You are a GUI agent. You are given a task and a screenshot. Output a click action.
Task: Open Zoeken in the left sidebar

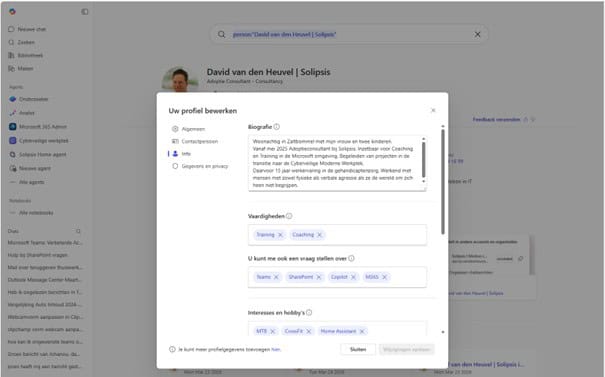[22, 42]
